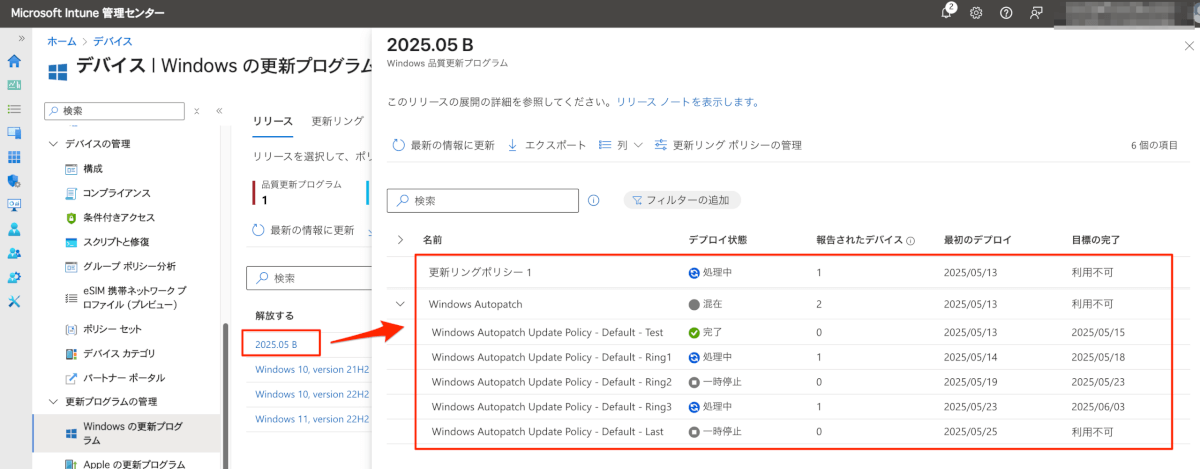Collapse the 更新プログラムの管理 section

click(54, 402)
